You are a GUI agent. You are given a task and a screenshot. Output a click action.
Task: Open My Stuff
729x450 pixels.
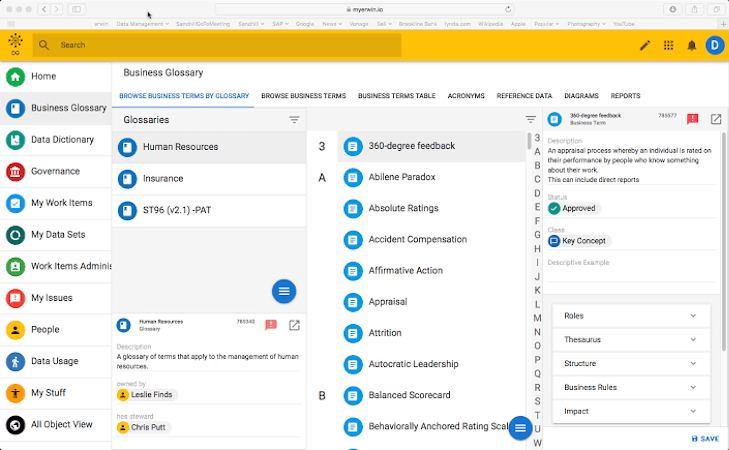56,392
